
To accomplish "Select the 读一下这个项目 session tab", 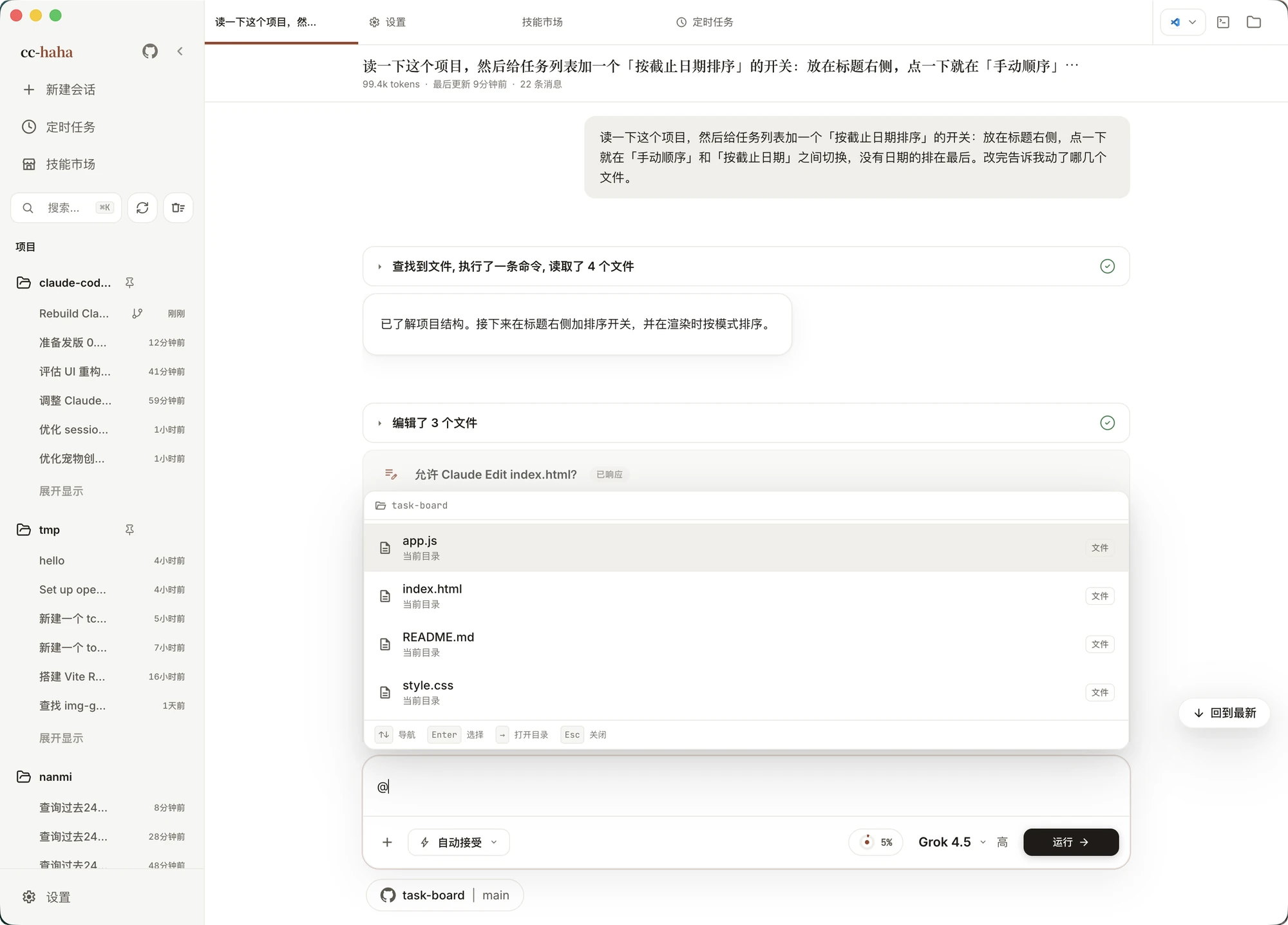I will tap(281, 22).
